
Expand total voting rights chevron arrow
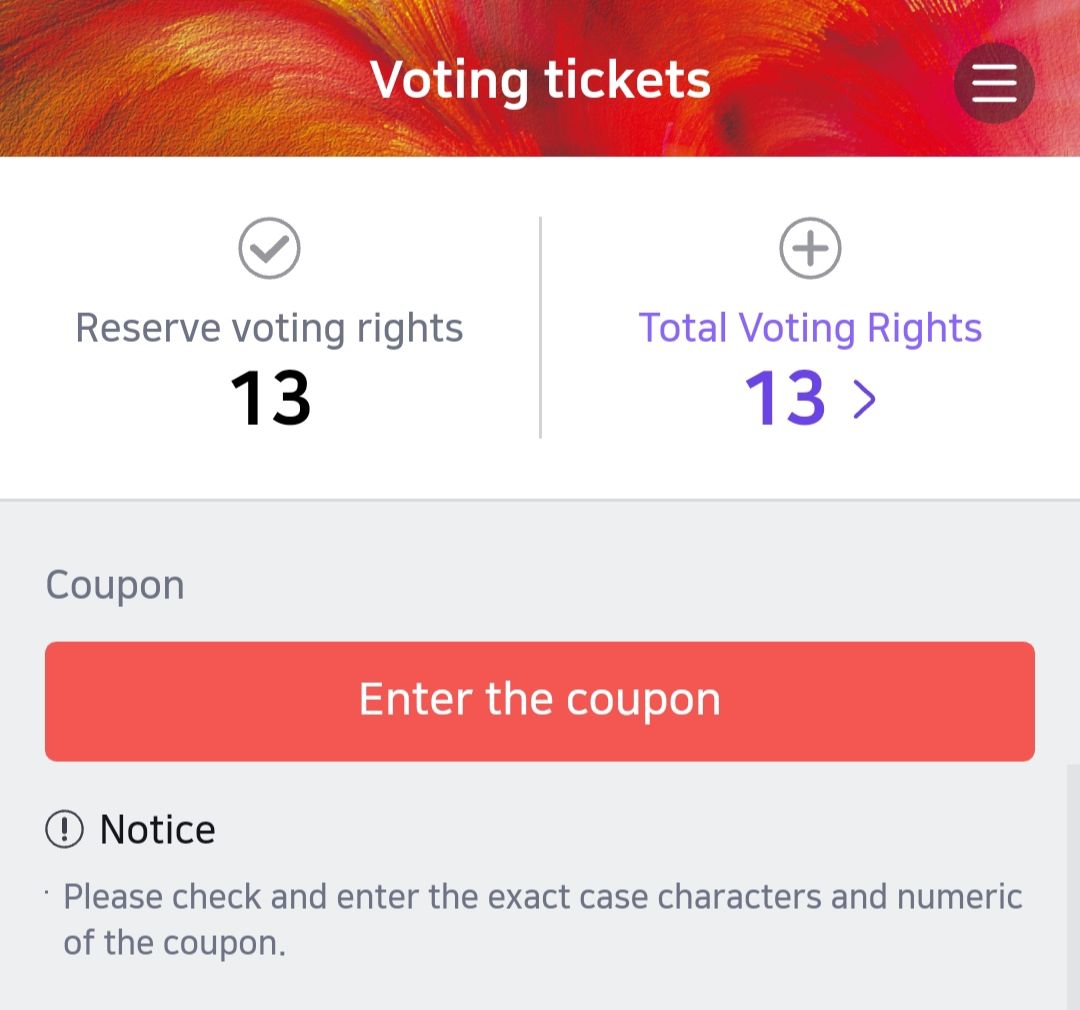click(x=864, y=399)
